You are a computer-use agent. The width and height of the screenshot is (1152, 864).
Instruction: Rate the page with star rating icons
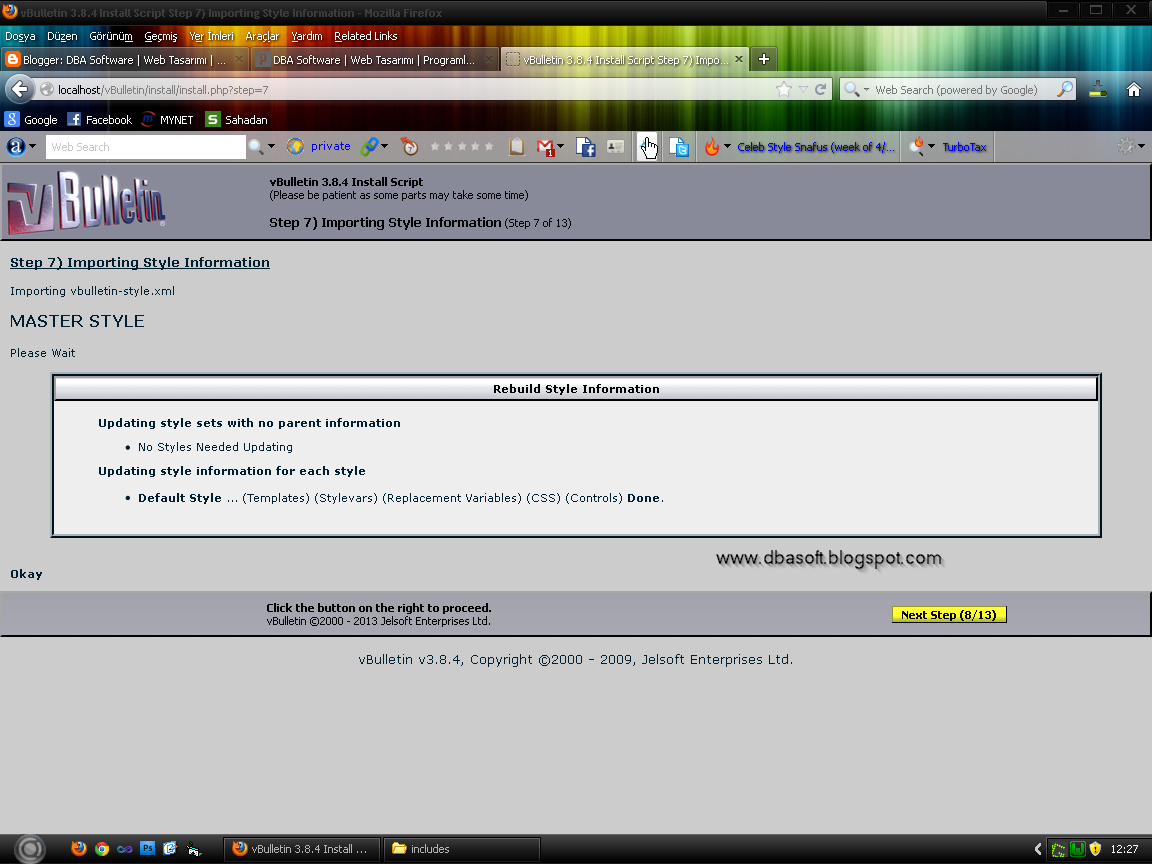point(461,147)
